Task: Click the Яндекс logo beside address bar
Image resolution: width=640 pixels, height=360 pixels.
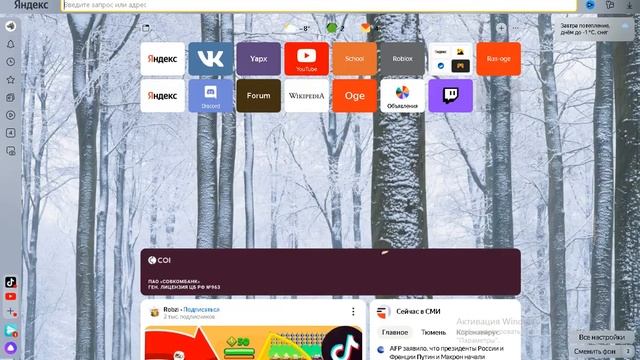Action: click(x=31, y=5)
